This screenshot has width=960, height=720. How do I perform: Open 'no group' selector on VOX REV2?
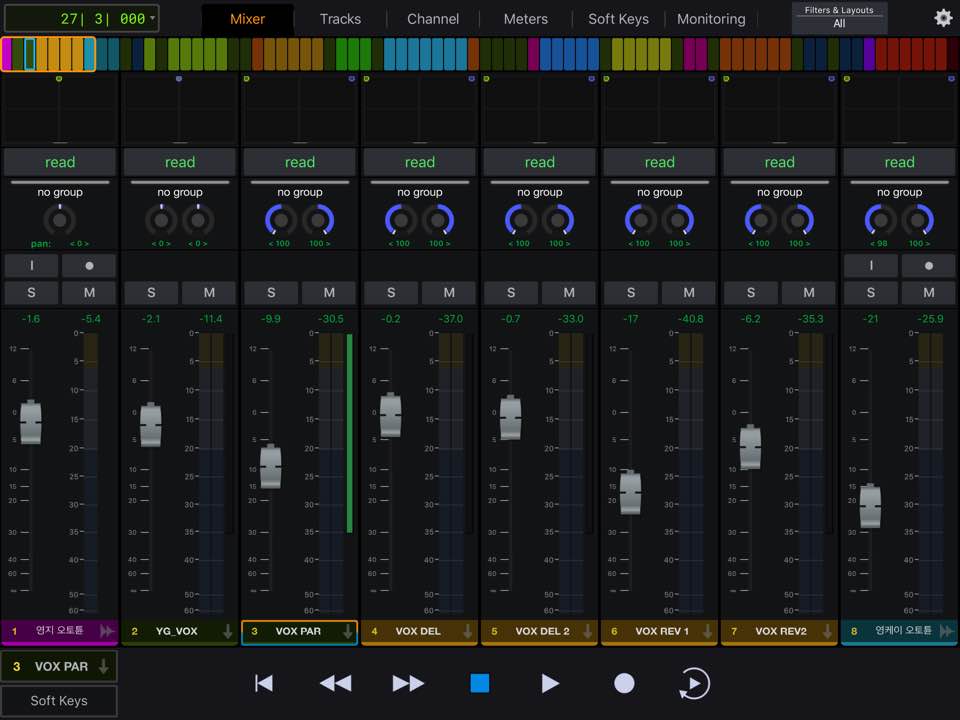coord(779,192)
